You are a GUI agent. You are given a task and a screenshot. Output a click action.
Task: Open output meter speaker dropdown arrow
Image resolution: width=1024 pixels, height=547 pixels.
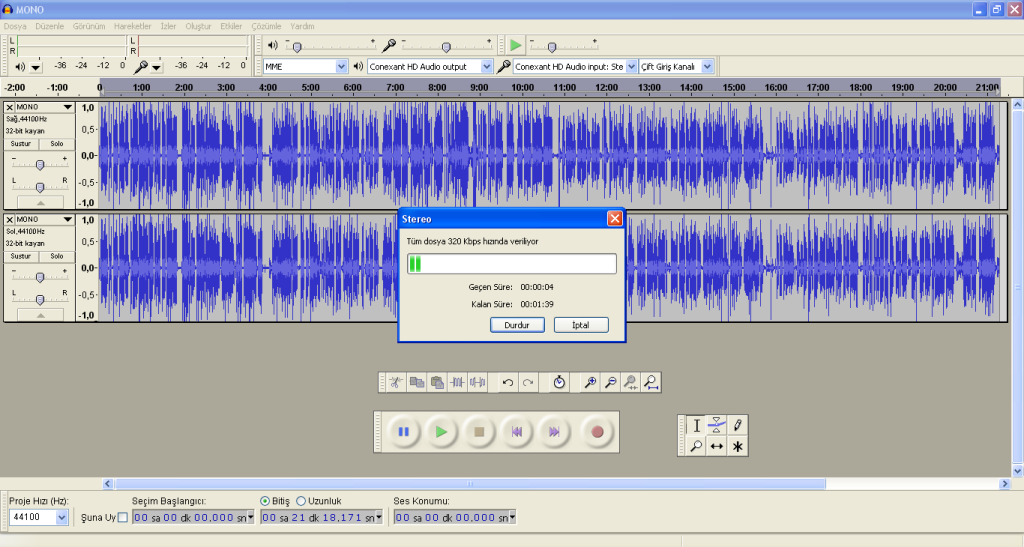click(36, 67)
